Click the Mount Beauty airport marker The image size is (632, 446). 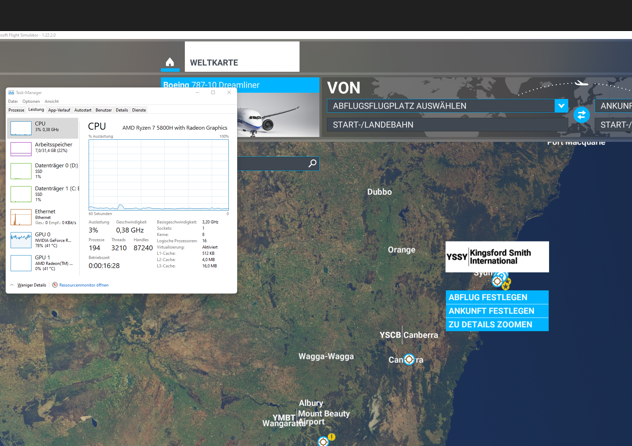[323, 440]
